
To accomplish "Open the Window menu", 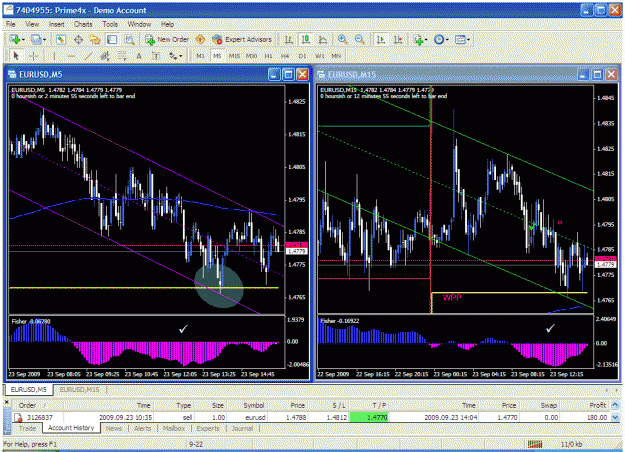I will click(x=139, y=24).
